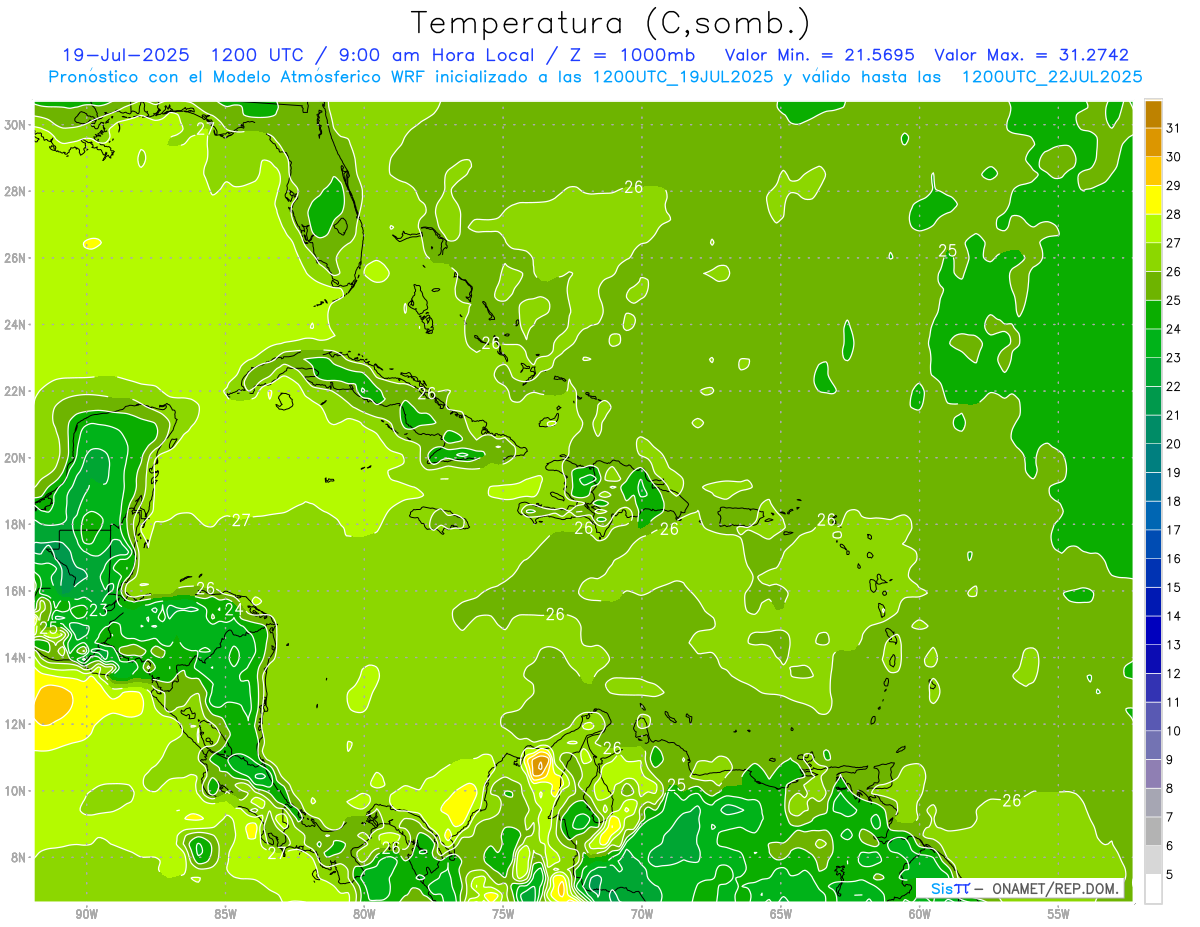1200x927 pixels.
Task: Click the 'Z = 1000mb' level text
Action: pyautogui.click(x=632, y=55)
